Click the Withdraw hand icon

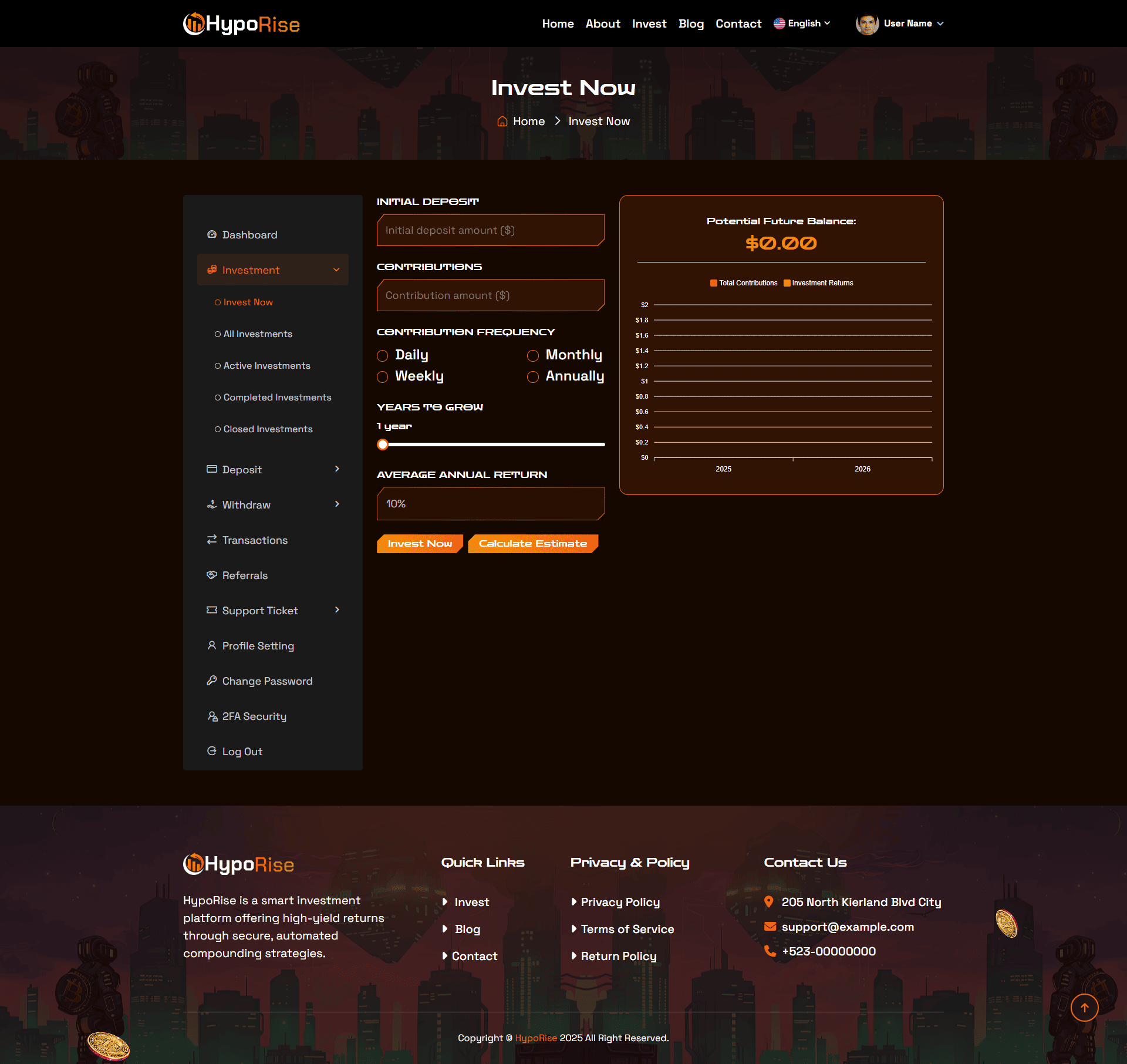point(212,504)
